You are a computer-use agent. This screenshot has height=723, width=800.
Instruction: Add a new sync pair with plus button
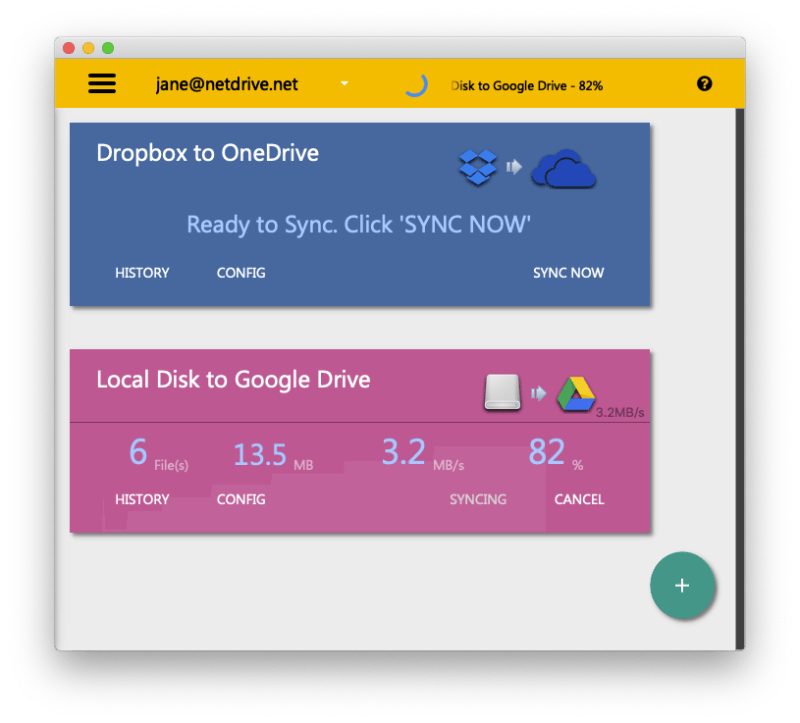[682, 585]
